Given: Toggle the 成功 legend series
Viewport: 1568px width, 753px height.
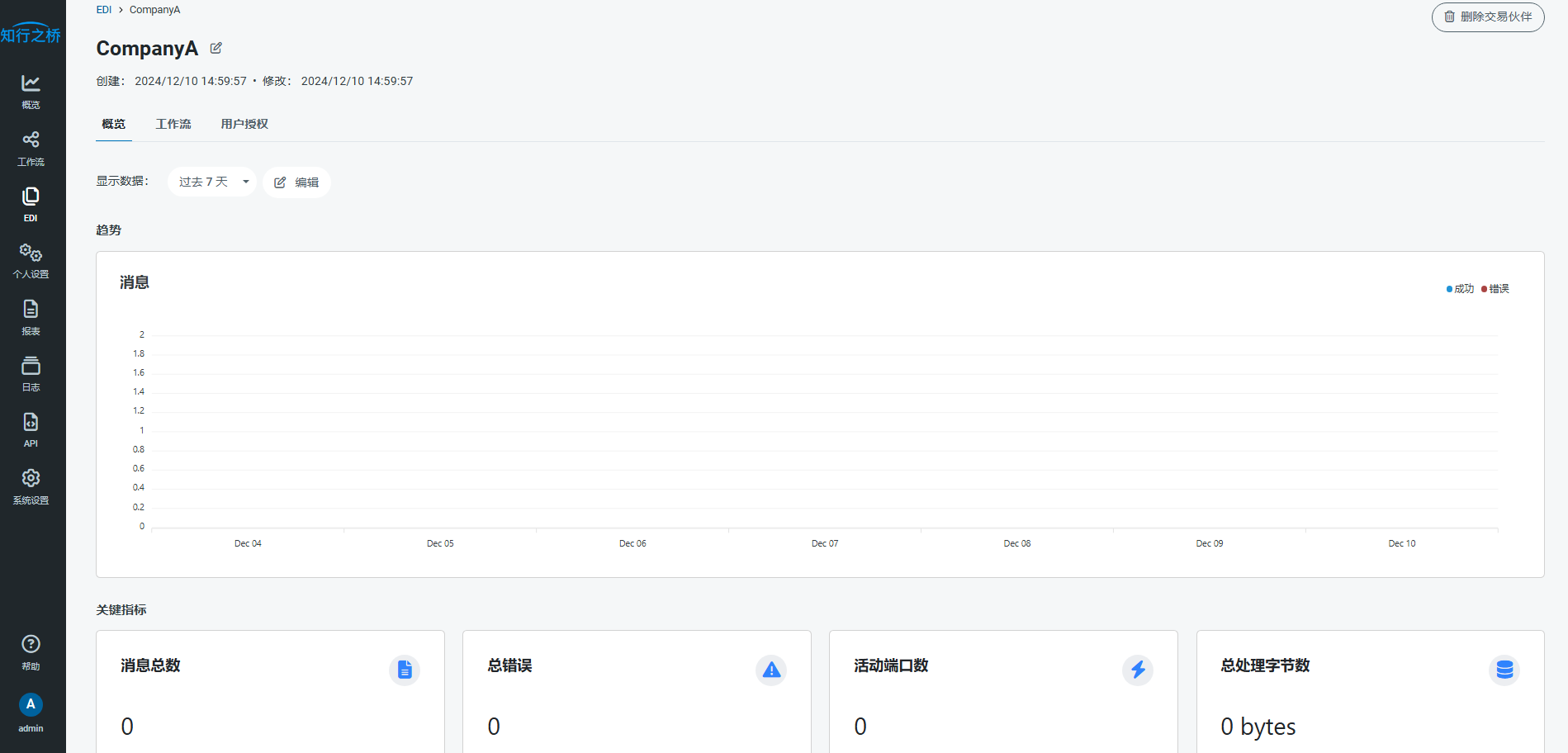Looking at the screenshot, I should coord(1460,289).
